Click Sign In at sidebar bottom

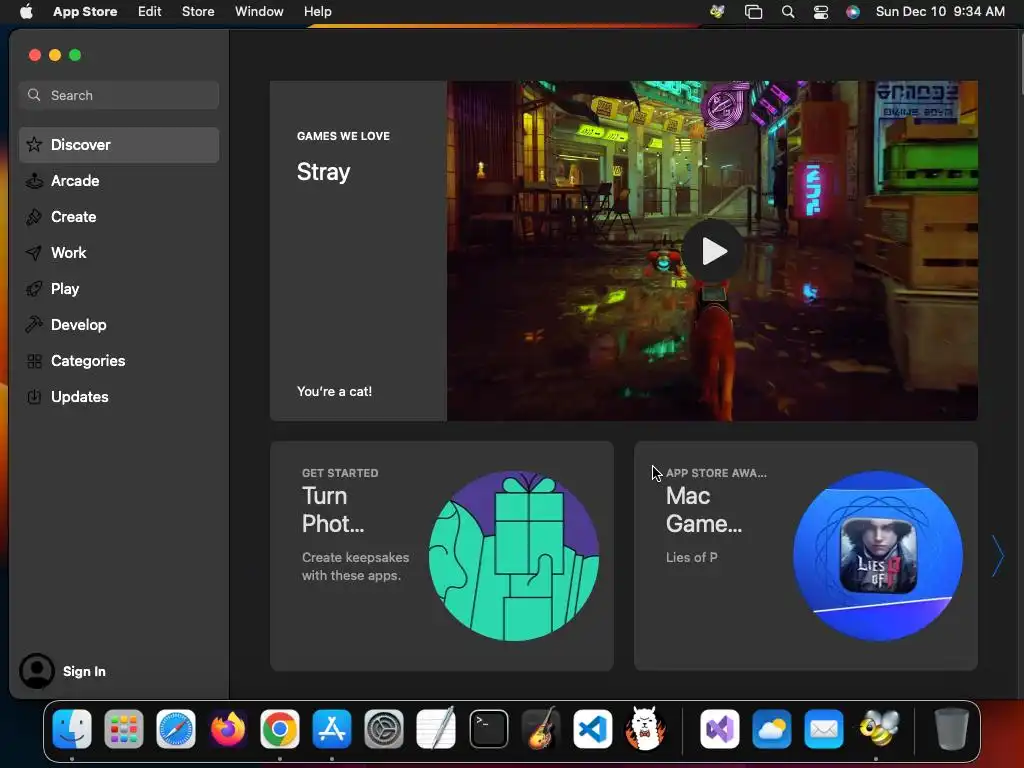pos(84,671)
